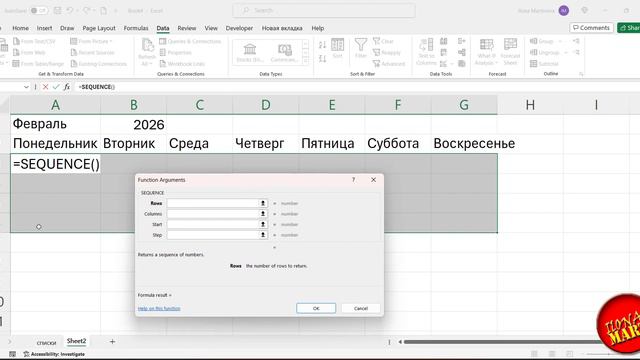Click the Start field range selector icon
The height and width of the screenshot is (360, 640).
263,224
